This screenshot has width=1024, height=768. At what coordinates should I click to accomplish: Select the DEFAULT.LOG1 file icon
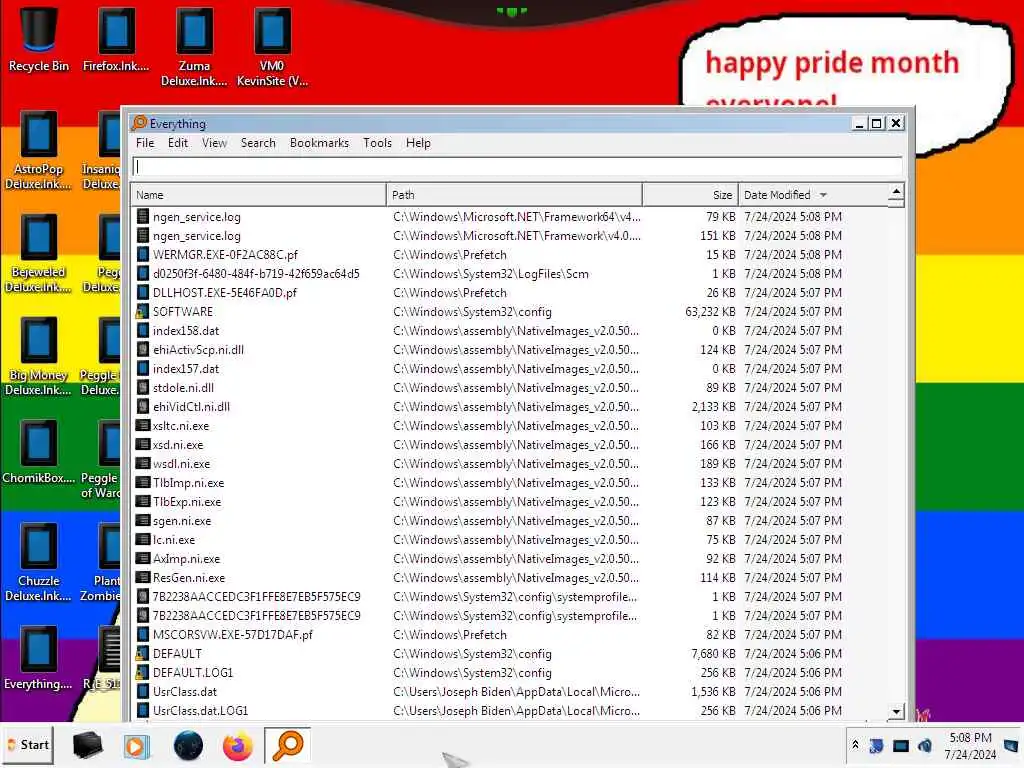point(142,673)
